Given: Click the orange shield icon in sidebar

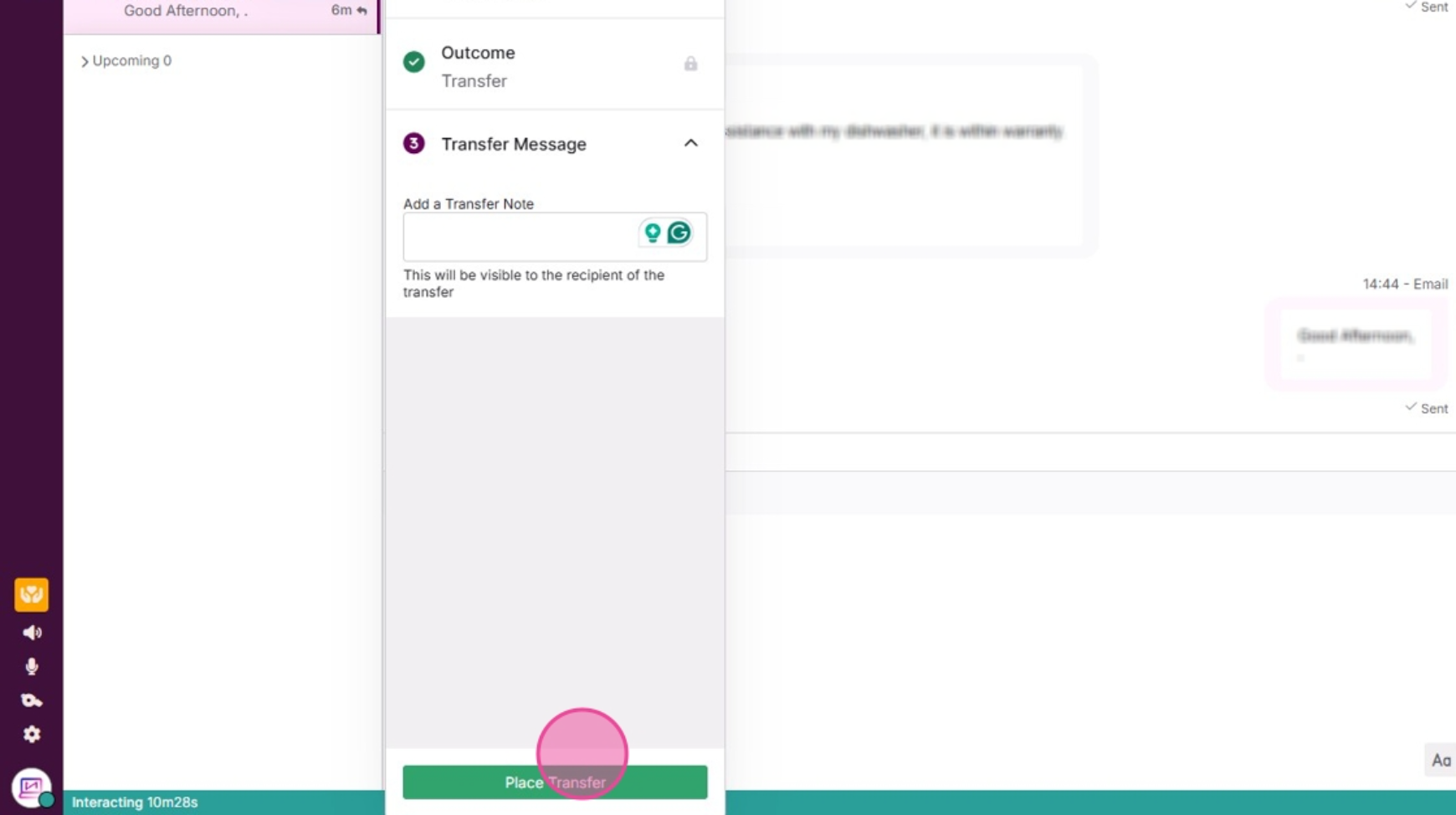Looking at the screenshot, I should tap(32, 595).
